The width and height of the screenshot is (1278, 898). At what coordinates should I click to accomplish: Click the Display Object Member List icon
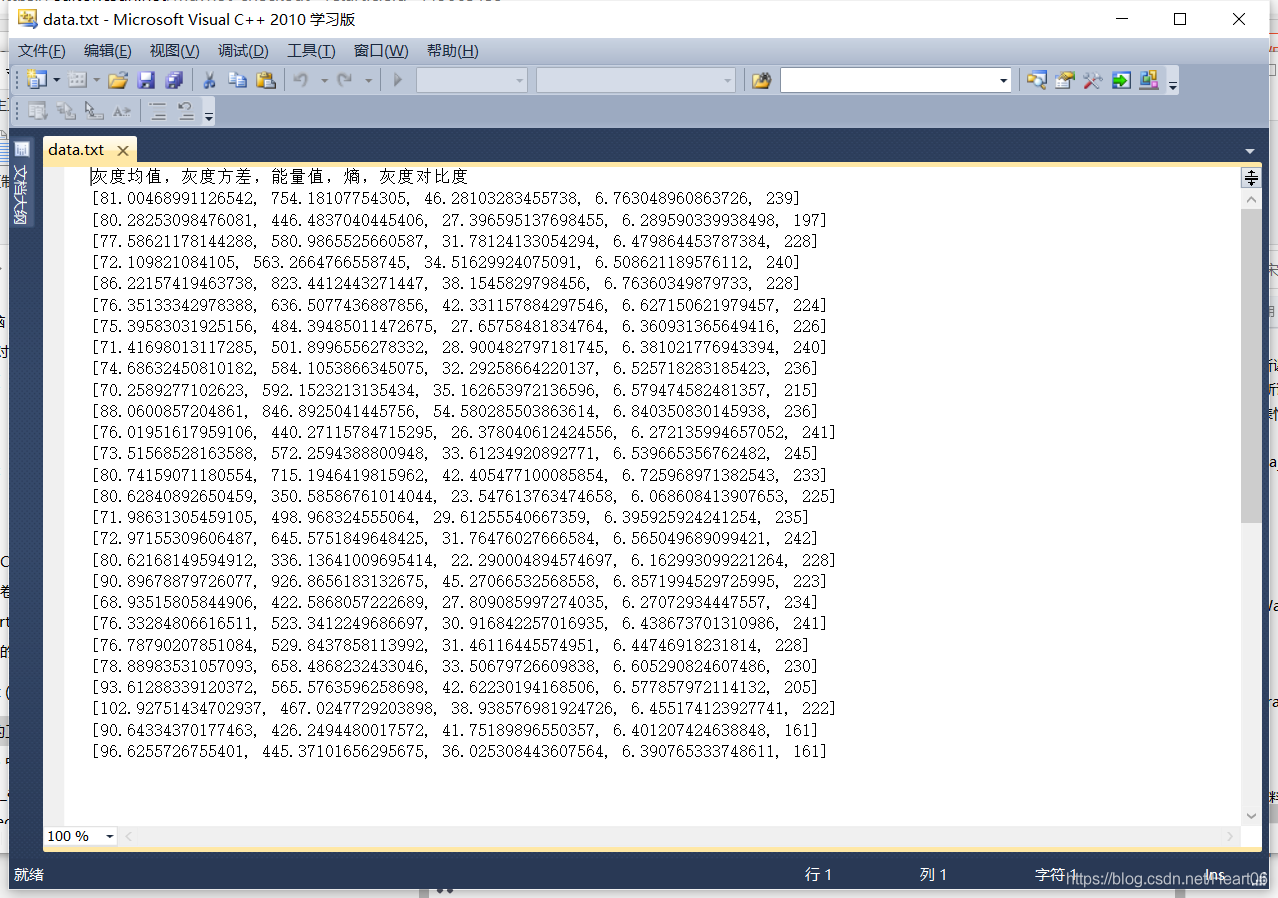[x=38, y=111]
